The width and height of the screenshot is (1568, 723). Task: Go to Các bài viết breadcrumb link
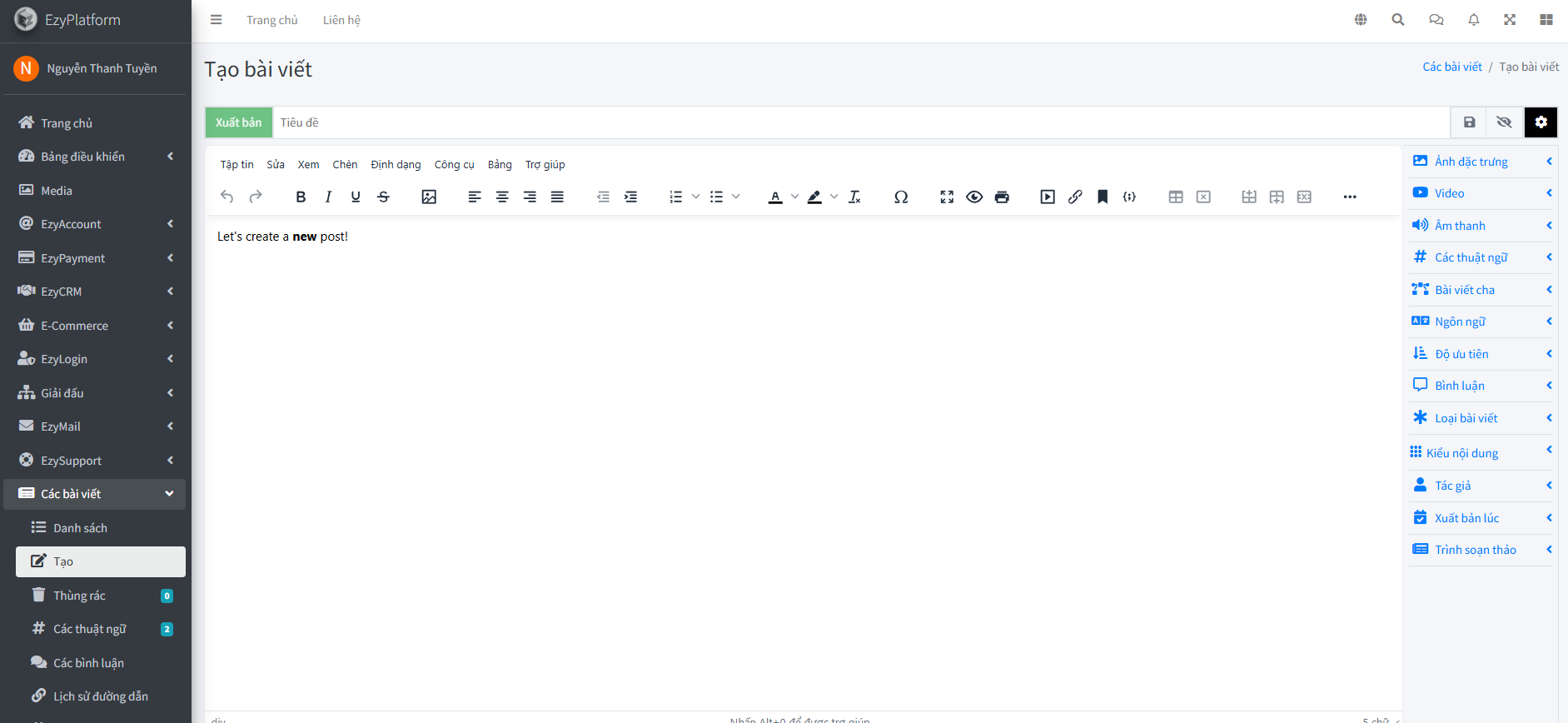pos(1451,67)
